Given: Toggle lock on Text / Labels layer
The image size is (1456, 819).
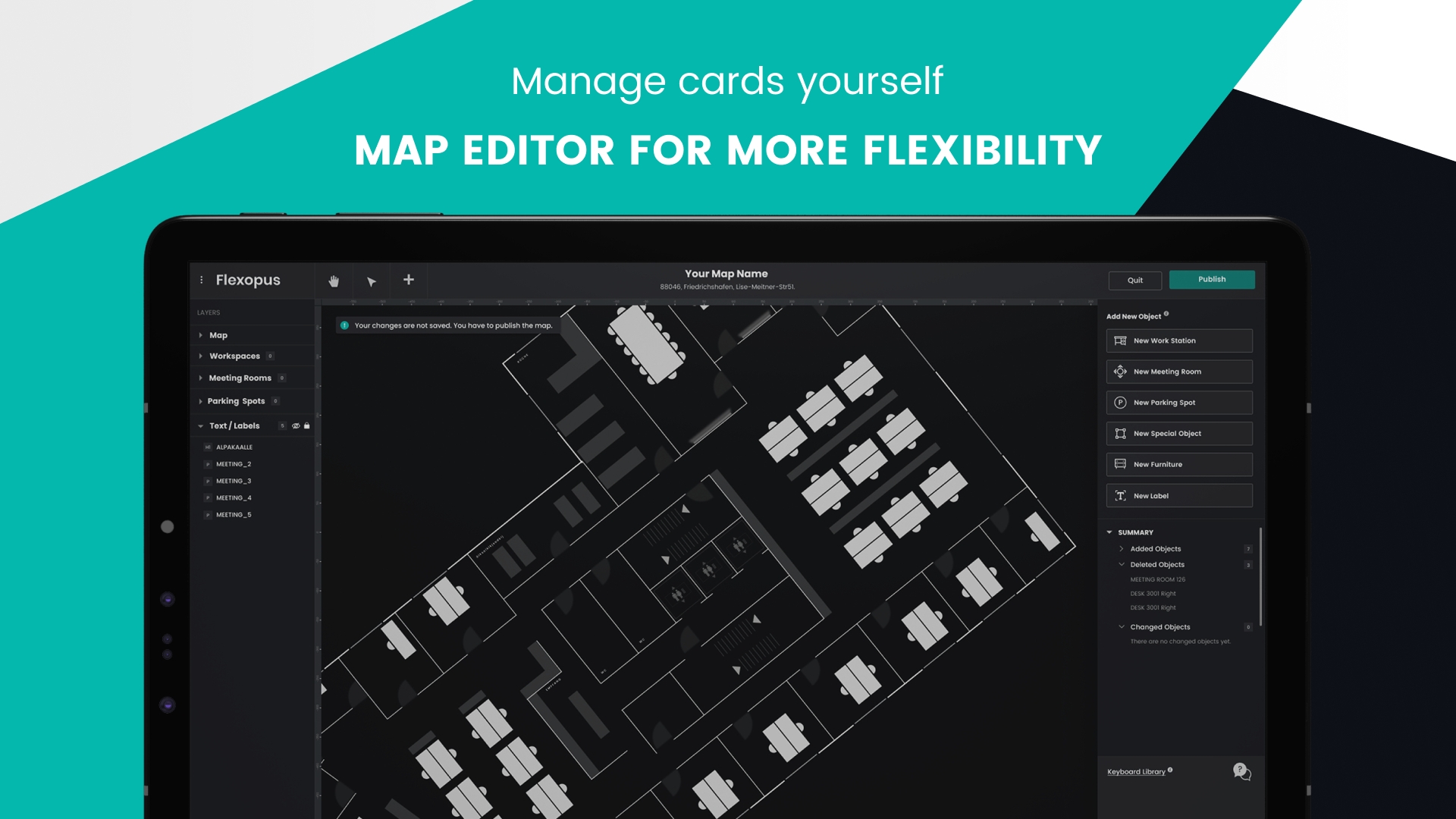Looking at the screenshot, I should (307, 426).
